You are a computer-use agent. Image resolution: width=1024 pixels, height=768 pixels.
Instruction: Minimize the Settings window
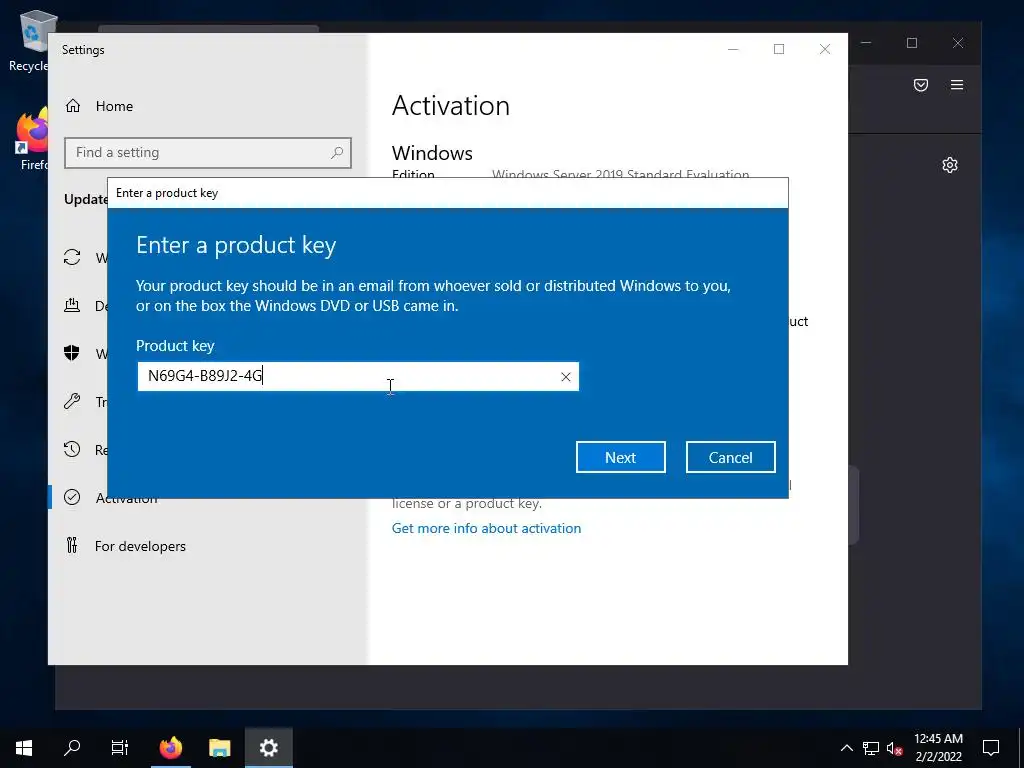coord(733,49)
